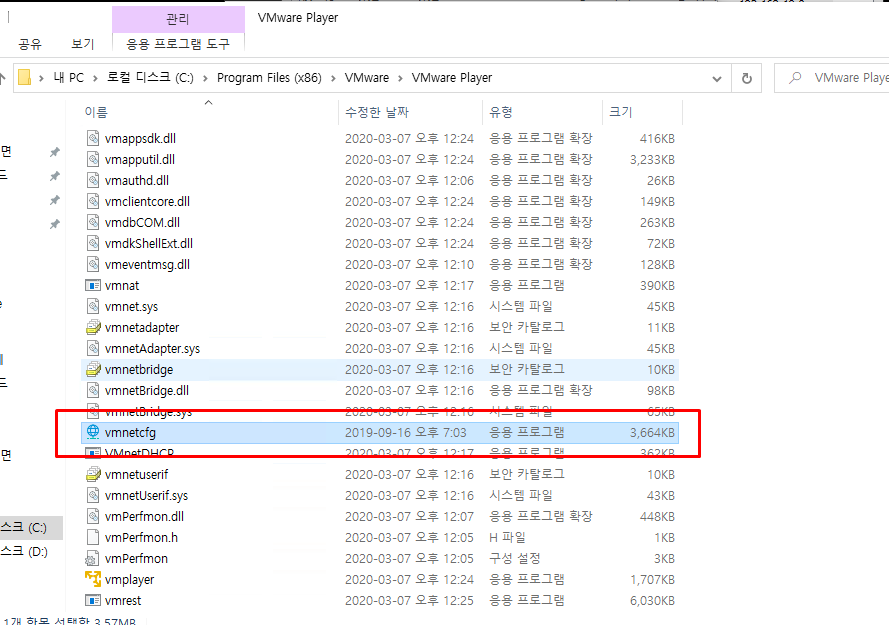Select (D:) drive in navigation pane
The height and width of the screenshot is (625, 889).
click(x=29, y=551)
